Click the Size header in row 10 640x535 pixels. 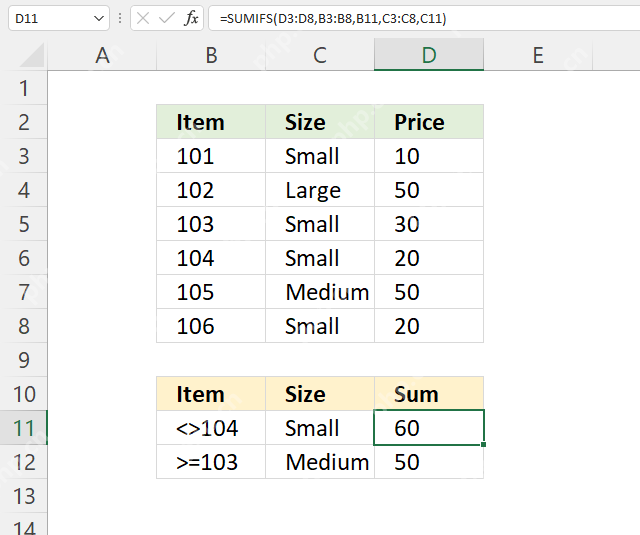320,394
